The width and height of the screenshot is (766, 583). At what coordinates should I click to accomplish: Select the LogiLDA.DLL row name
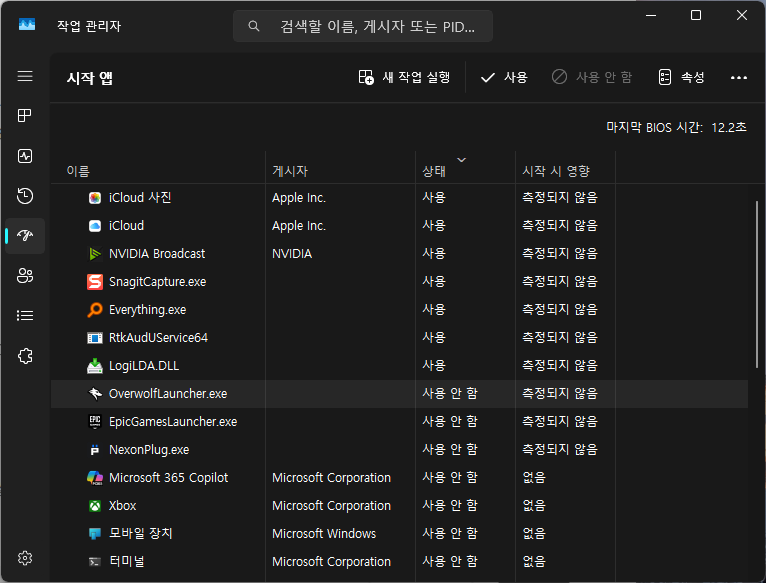144,366
